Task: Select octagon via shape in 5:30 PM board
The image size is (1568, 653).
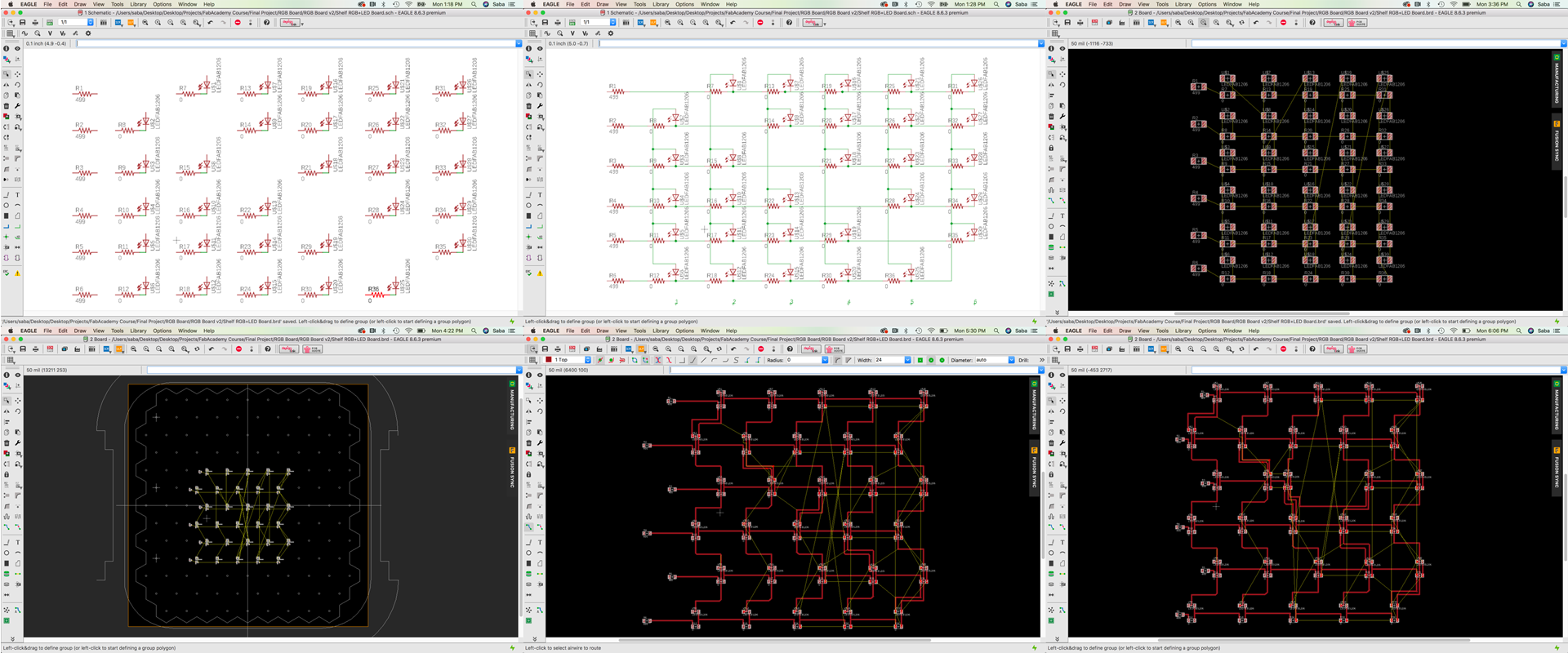Action: click(x=942, y=360)
